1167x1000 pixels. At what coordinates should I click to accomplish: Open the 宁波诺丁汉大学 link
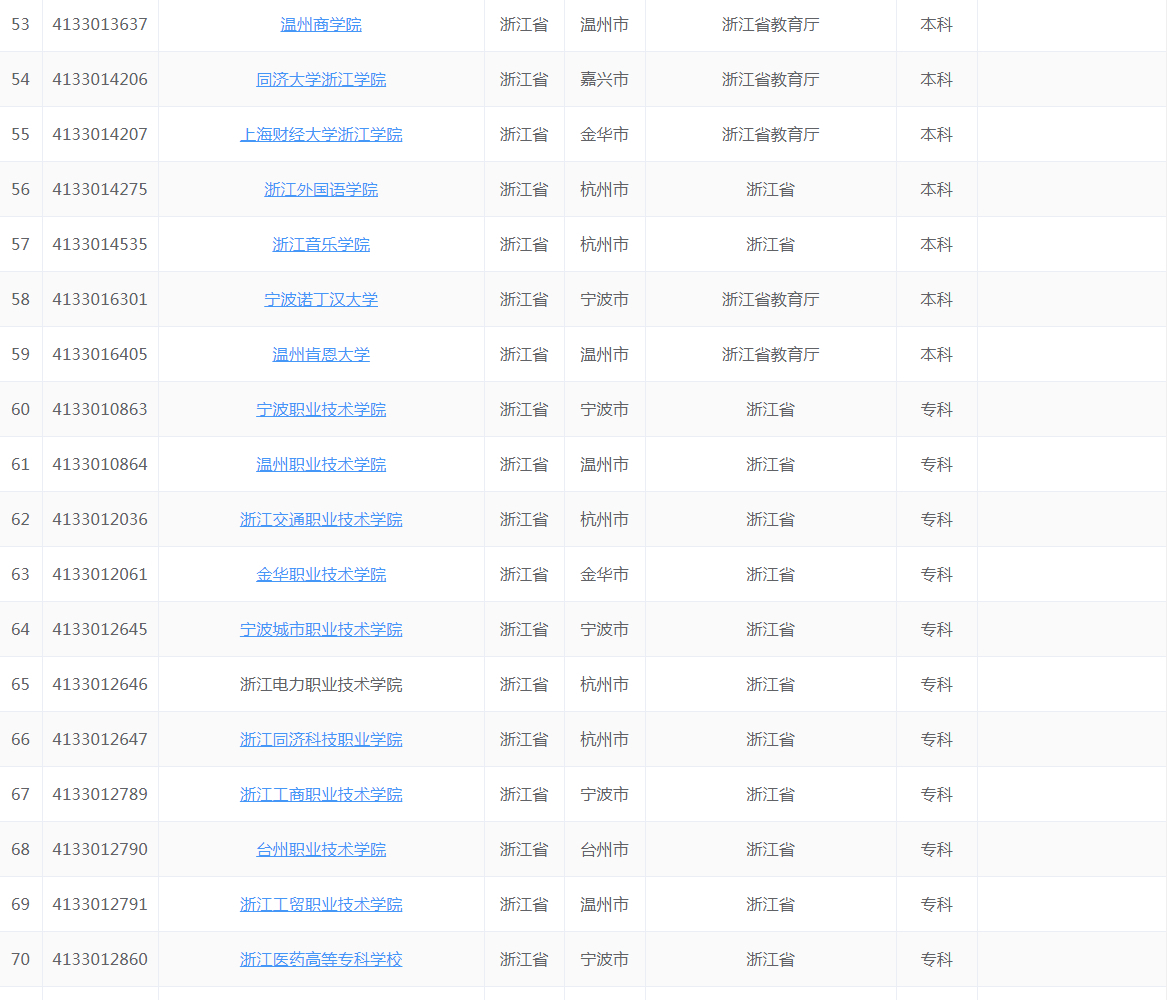(x=321, y=300)
